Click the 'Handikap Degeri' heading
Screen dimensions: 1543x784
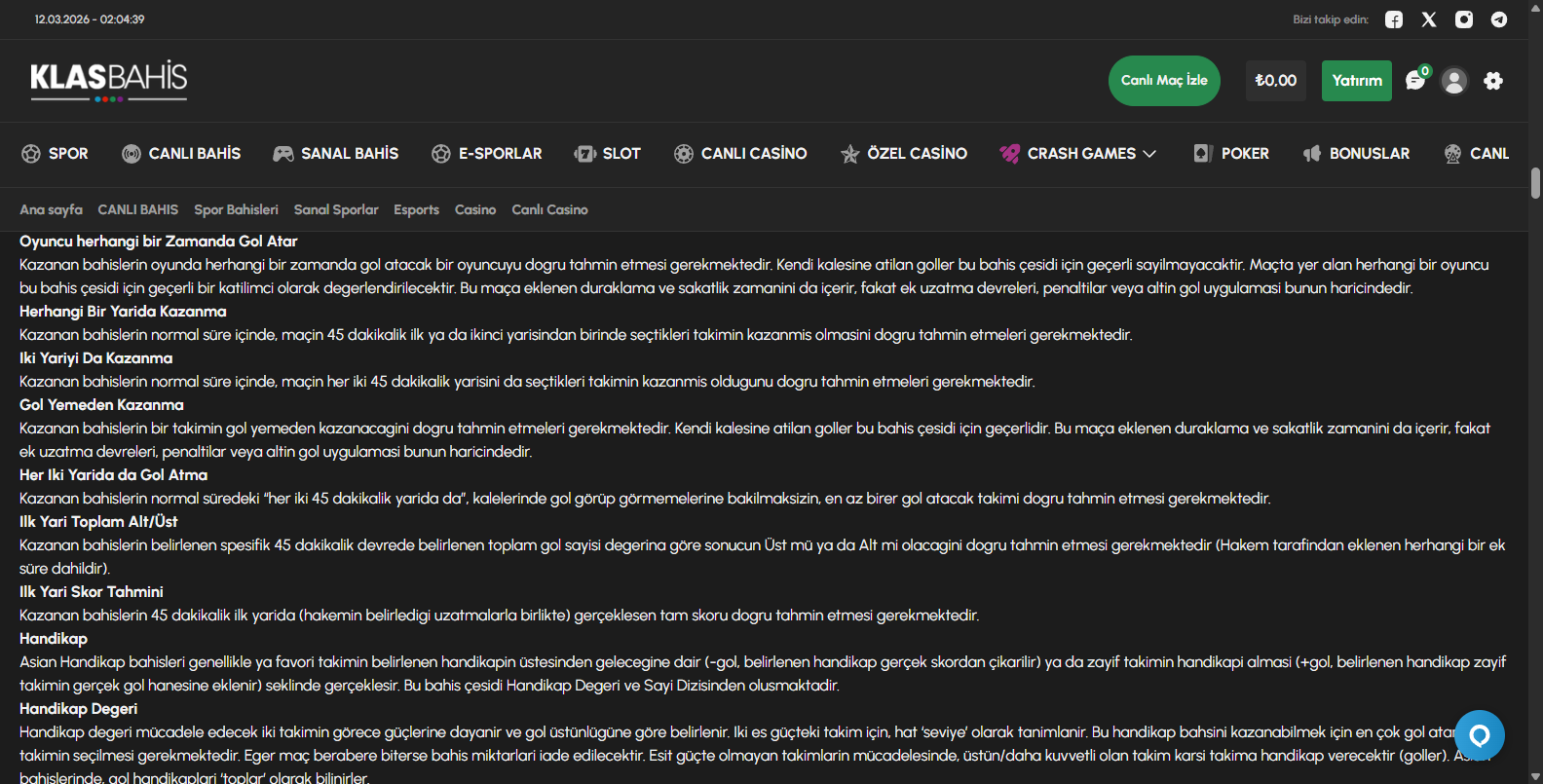78,709
